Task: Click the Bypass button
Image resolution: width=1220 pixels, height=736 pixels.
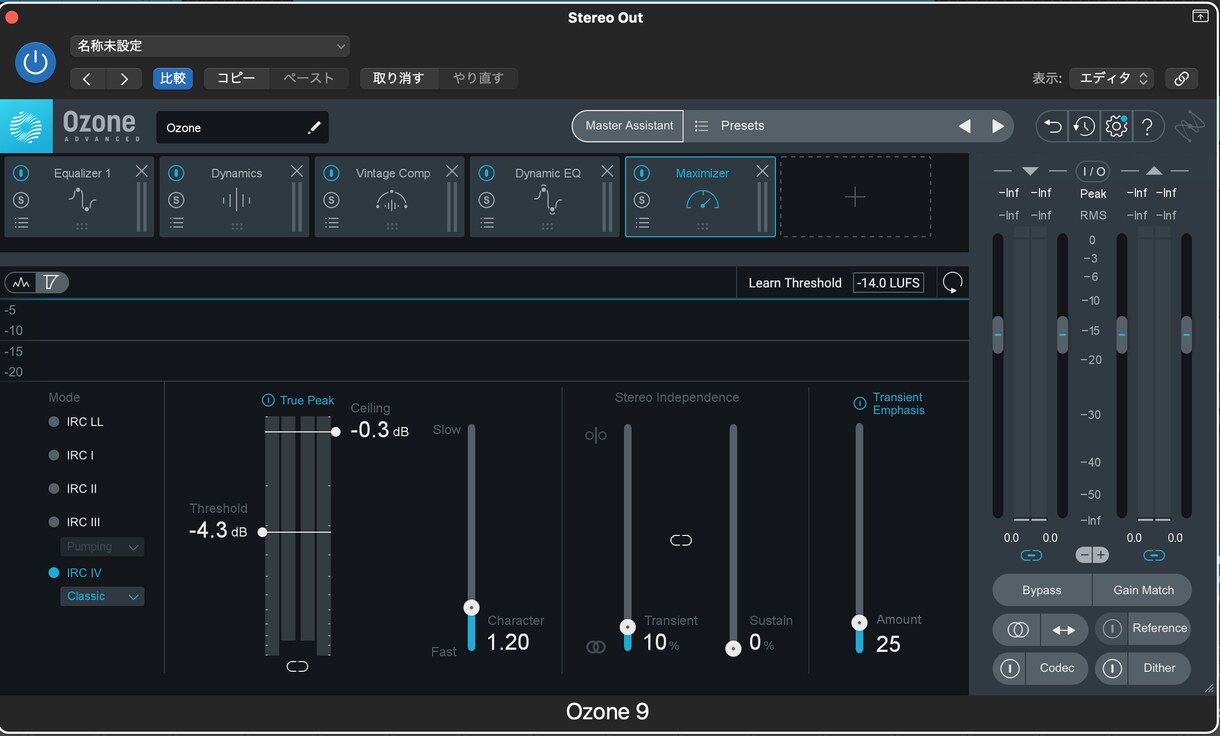Action: pyautogui.click(x=1042, y=590)
